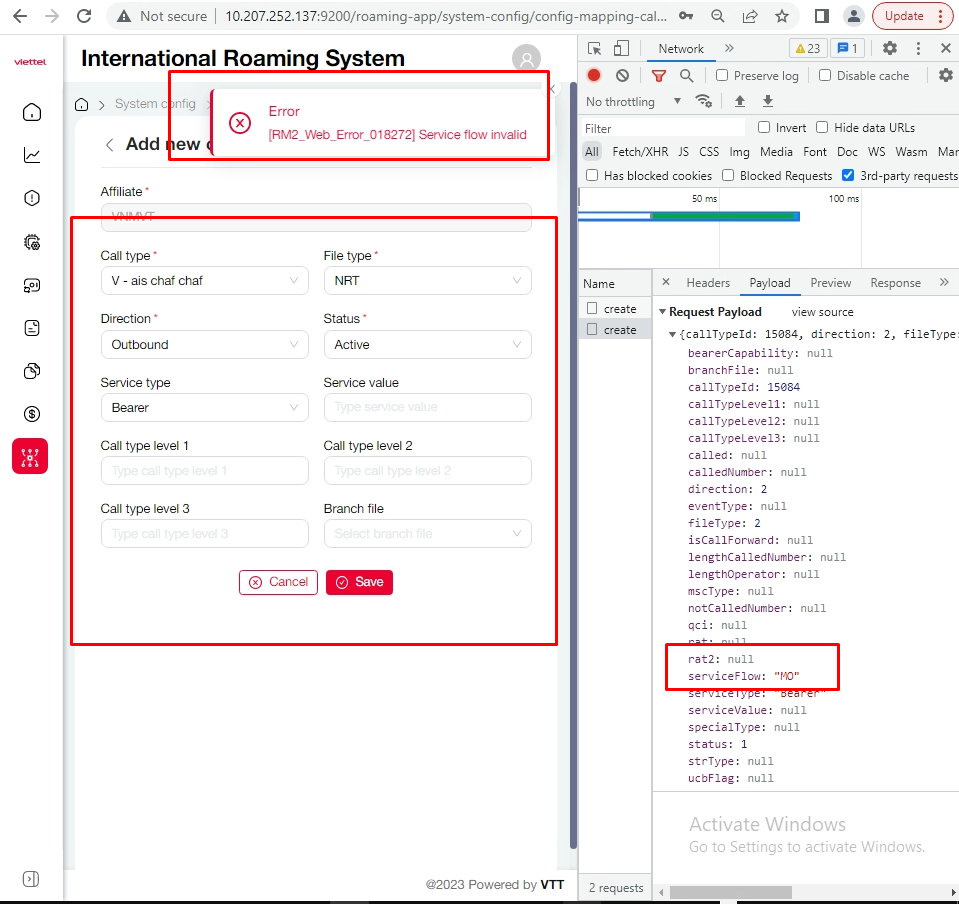Click the dollar sign sidebar icon

32,414
